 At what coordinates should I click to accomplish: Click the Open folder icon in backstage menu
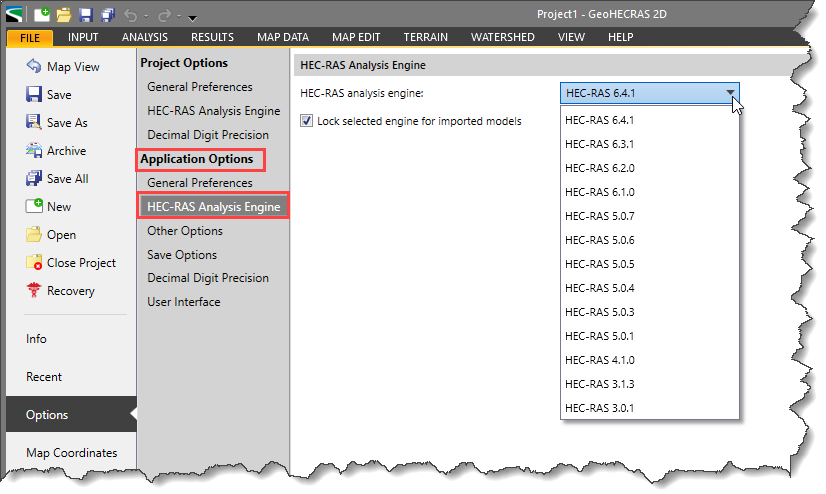point(34,234)
